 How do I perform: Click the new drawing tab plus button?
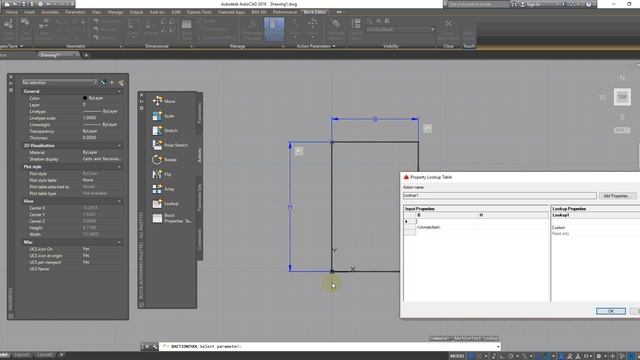click(x=86, y=55)
